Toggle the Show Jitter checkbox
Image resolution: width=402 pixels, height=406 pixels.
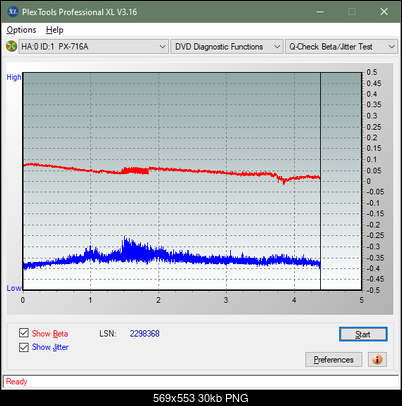(x=24, y=347)
